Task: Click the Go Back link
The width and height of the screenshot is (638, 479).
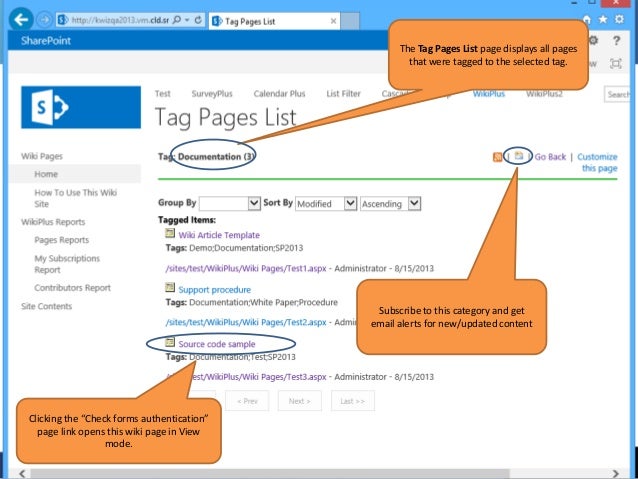Action: 550,157
